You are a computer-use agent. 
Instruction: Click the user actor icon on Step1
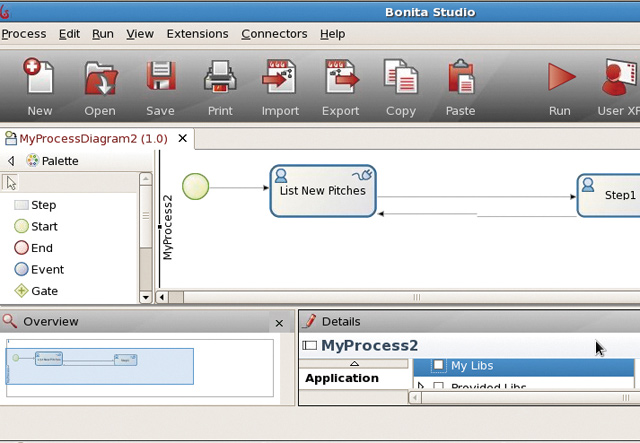[x=588, y=184]
